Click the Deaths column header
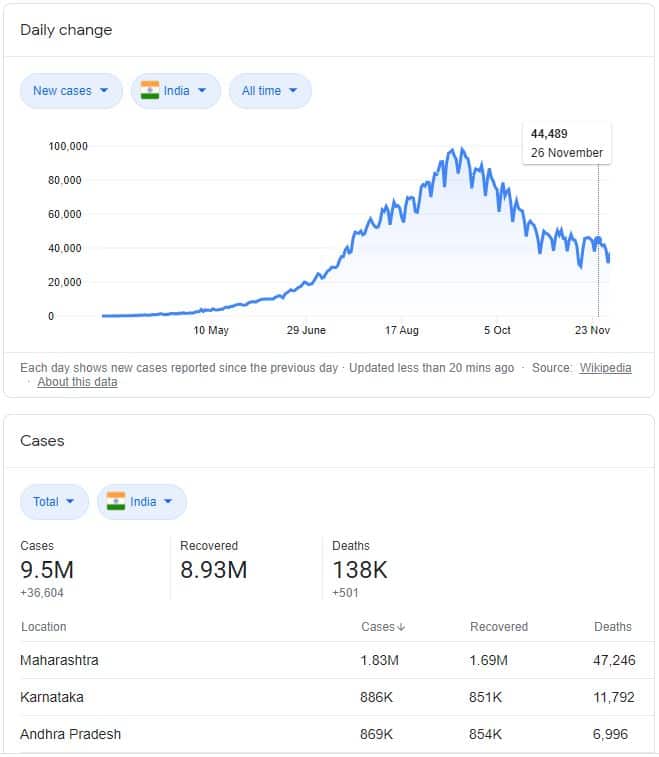 [x=612, y=627]
